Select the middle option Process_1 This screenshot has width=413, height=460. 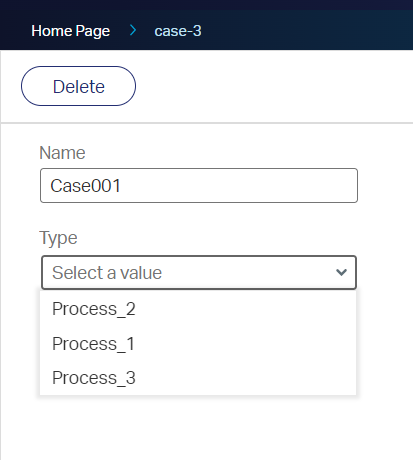(x=198, y=343)
